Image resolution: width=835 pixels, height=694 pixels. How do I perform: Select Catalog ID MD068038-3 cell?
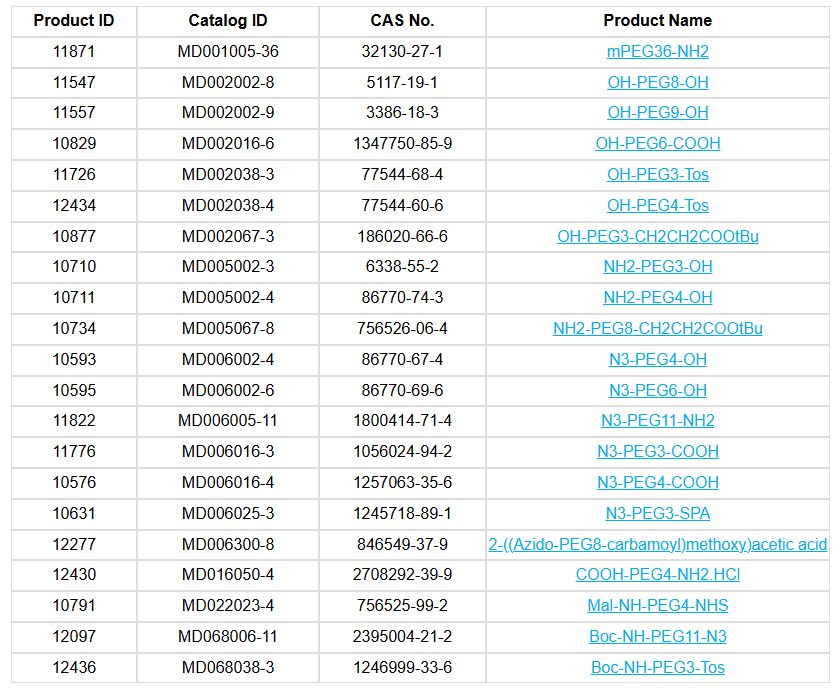(x=228, y=667)
